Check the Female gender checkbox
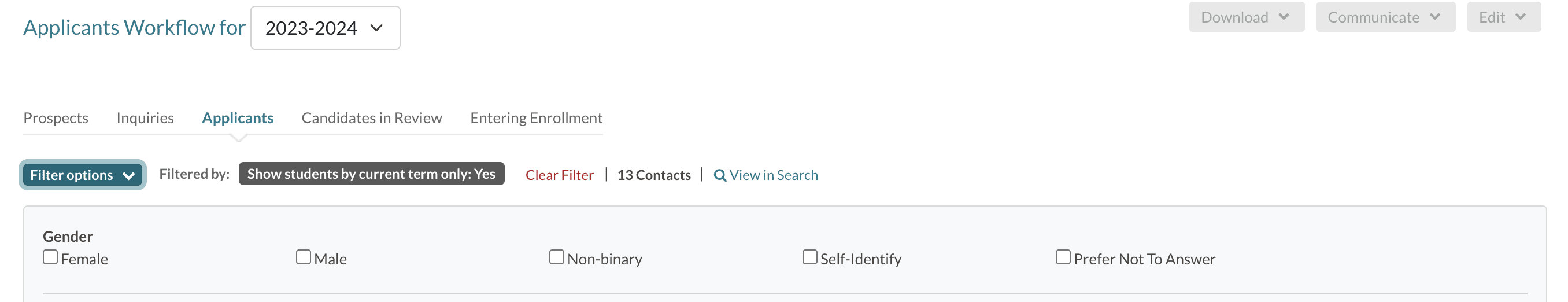This screenshot has height=302, width=1568. coord(50,257)
